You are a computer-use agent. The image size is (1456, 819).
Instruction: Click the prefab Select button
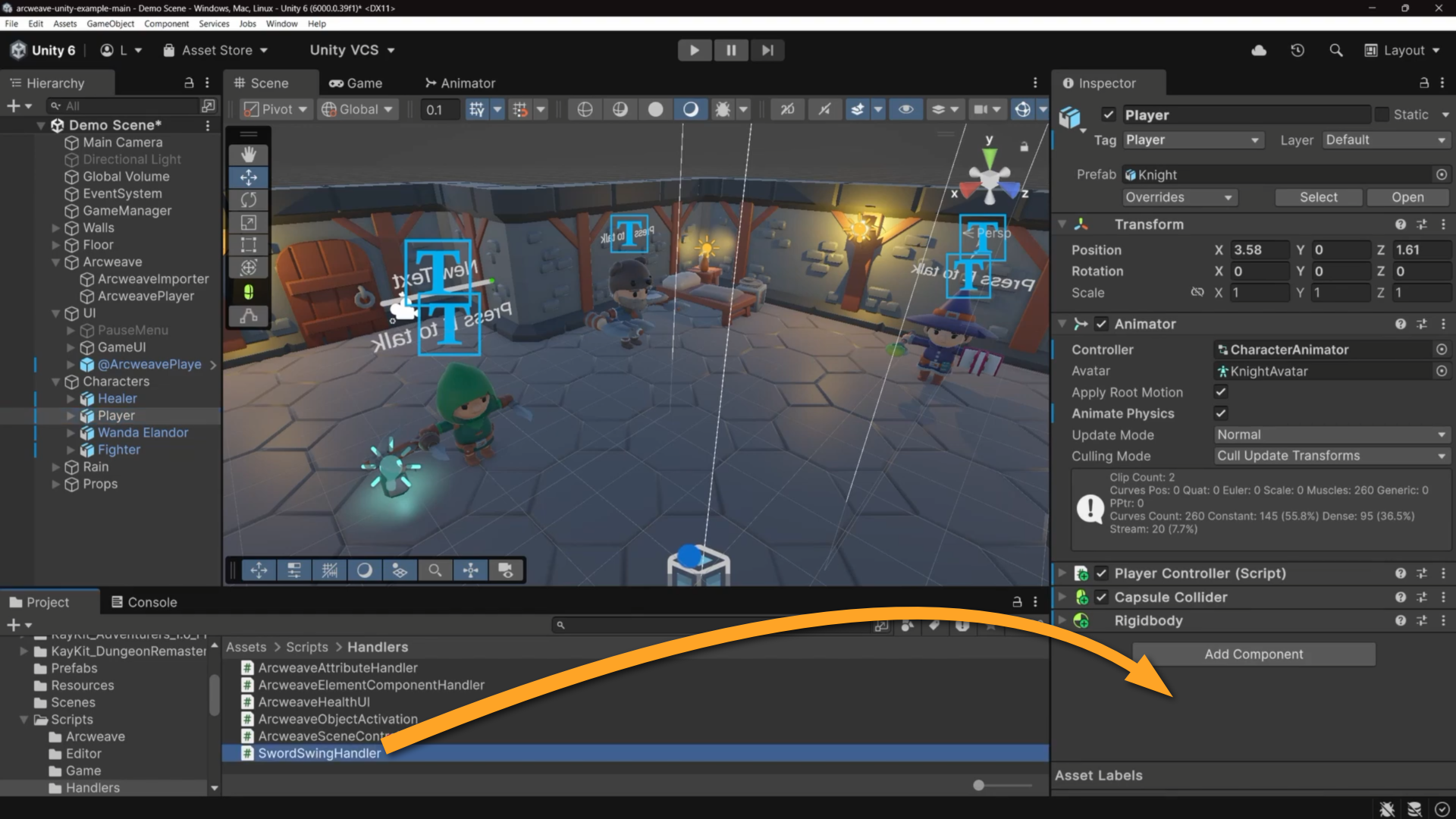pos(1319,197)
